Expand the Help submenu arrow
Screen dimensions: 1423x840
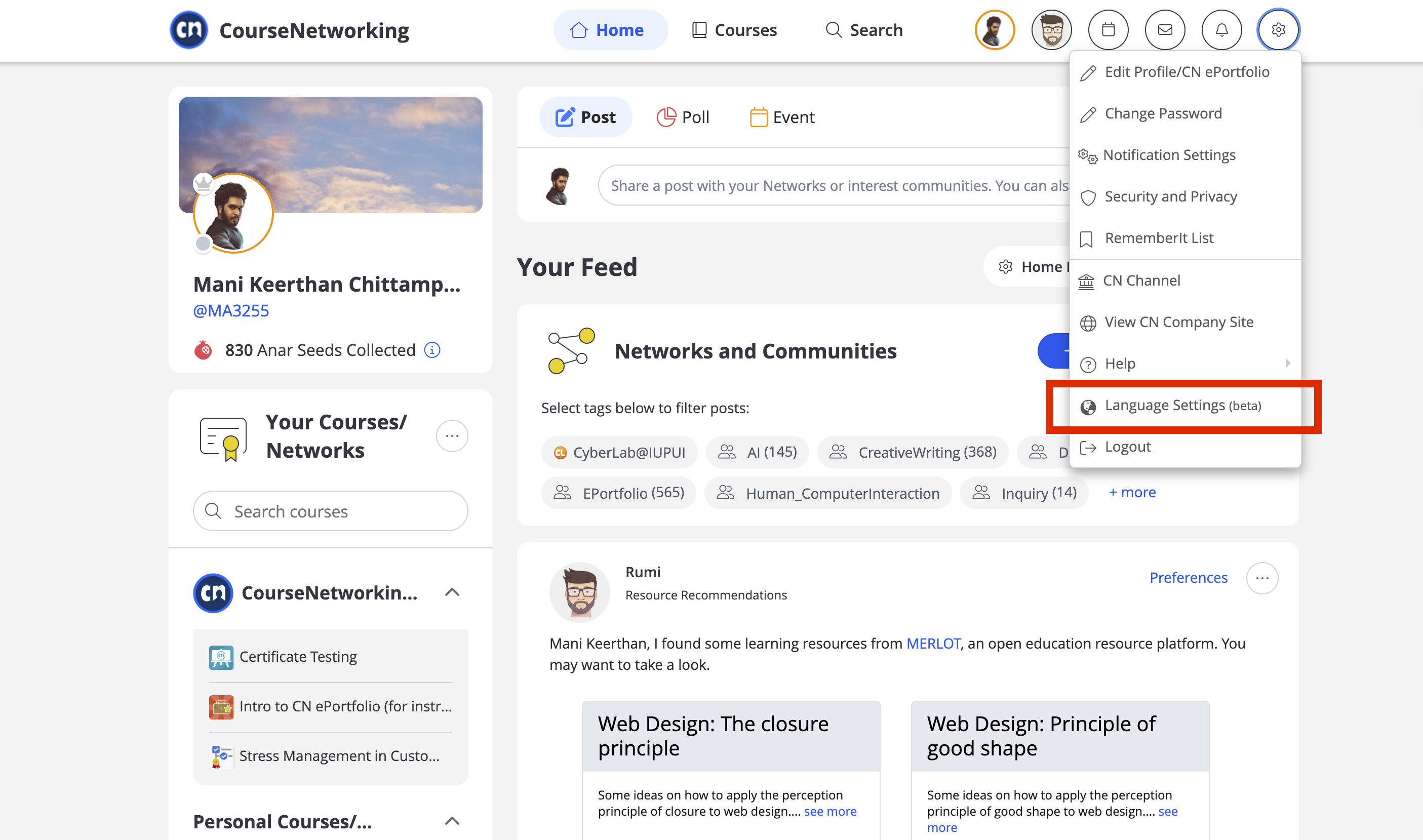(x=1288, y=364)
